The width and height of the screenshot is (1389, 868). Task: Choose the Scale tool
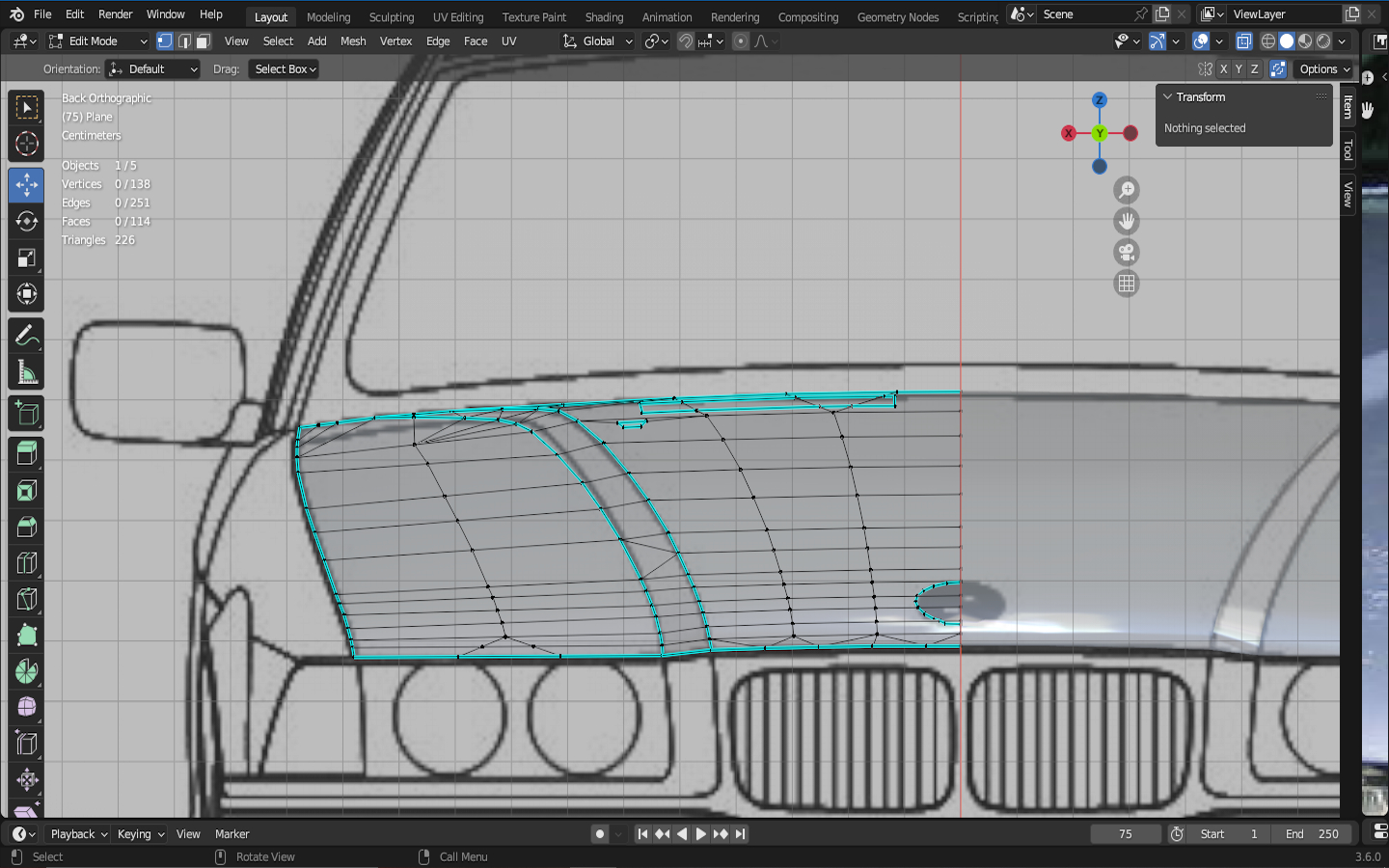tap(26, 258)
